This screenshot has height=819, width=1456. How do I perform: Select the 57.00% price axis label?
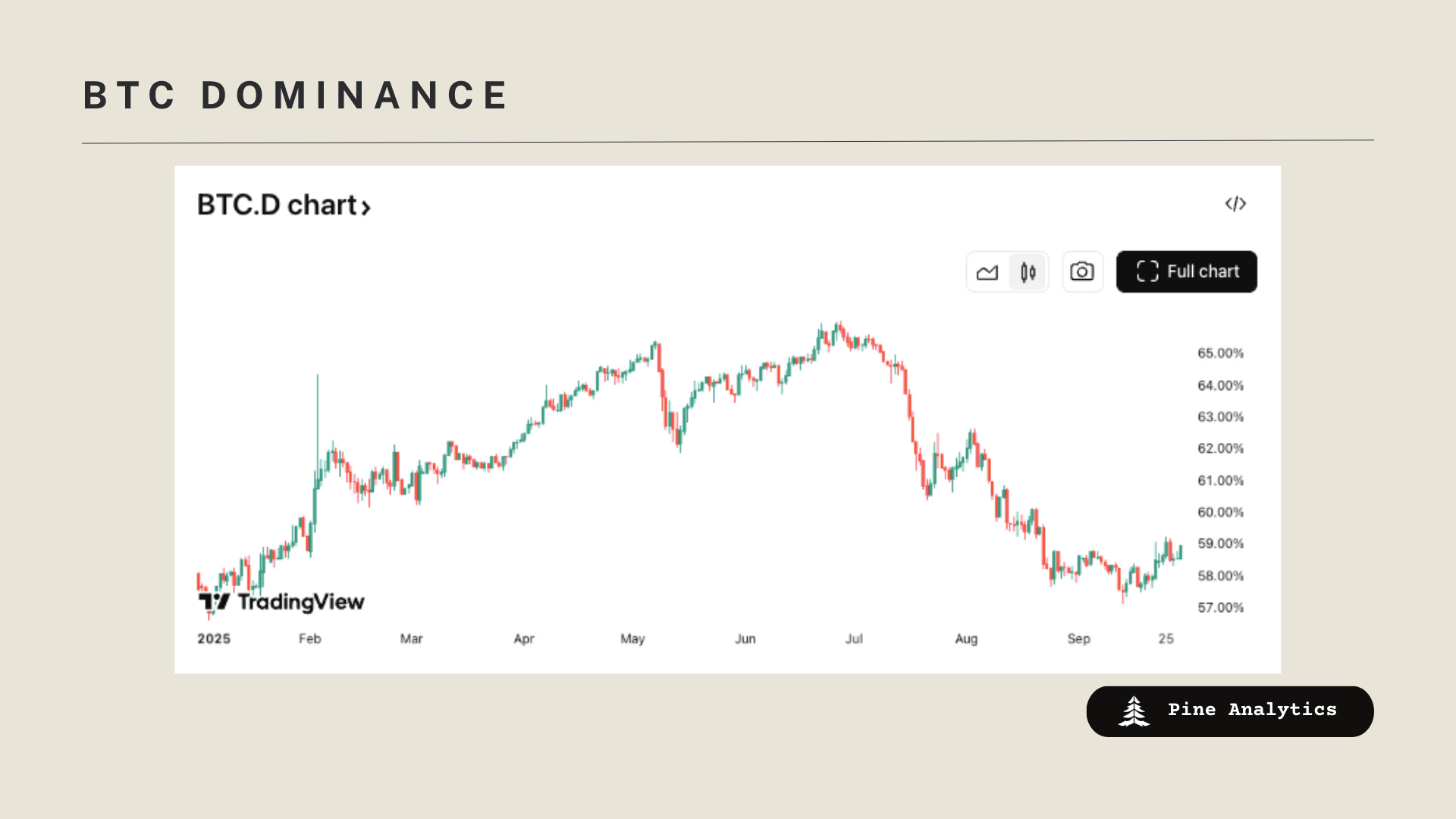click(x=1220, y=607)
